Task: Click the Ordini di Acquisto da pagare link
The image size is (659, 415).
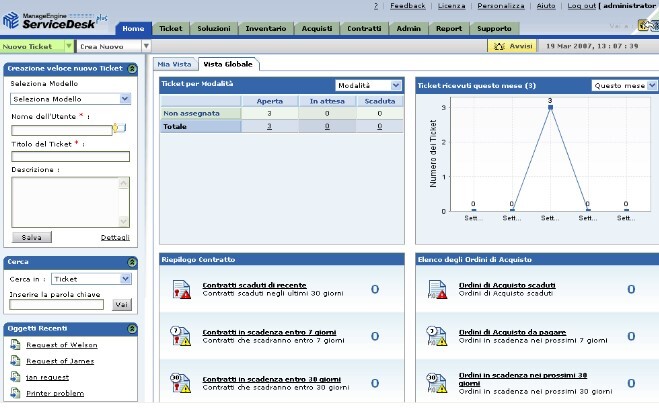Action: point(512,332)
